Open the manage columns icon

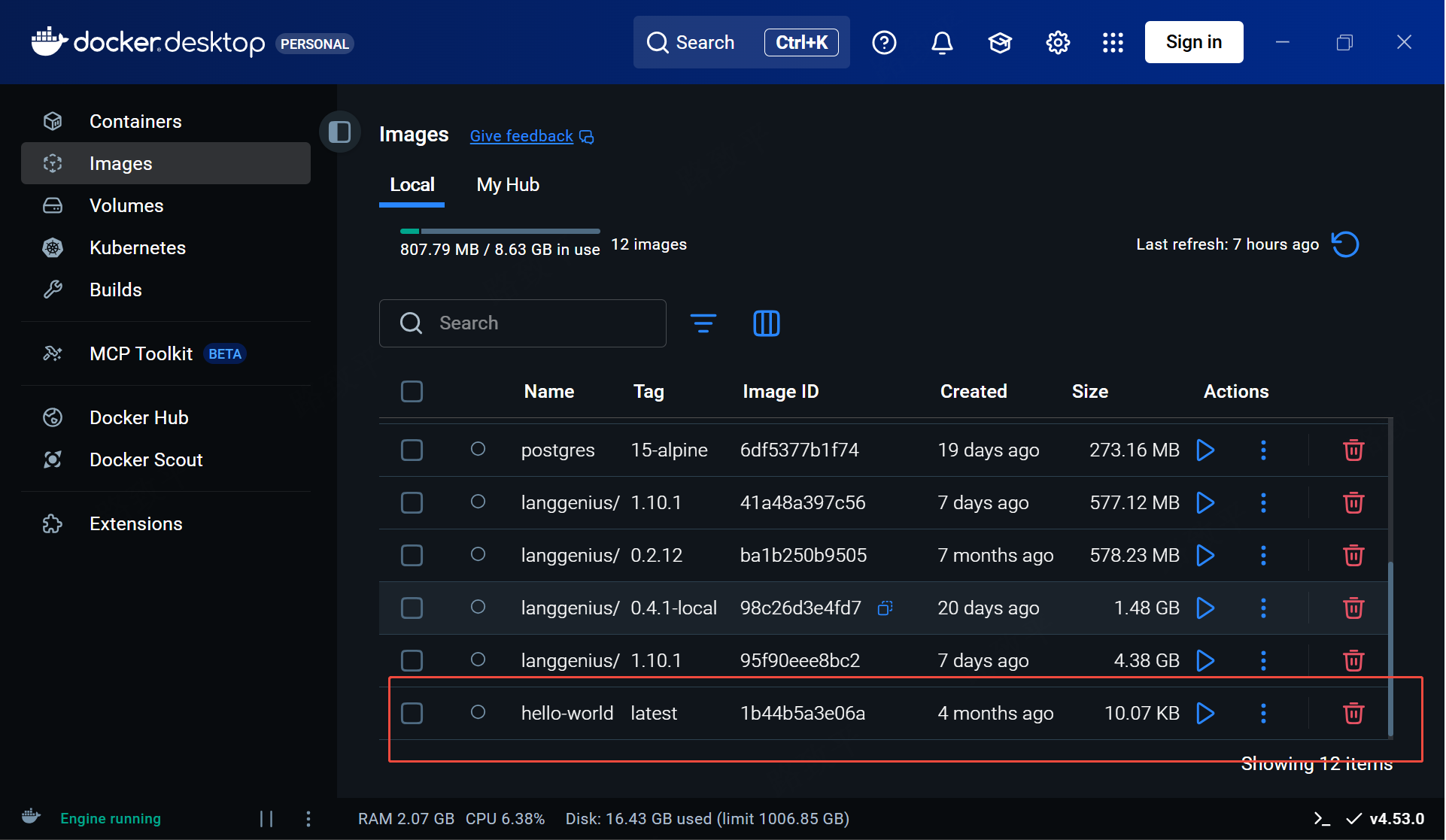(766, 323)
